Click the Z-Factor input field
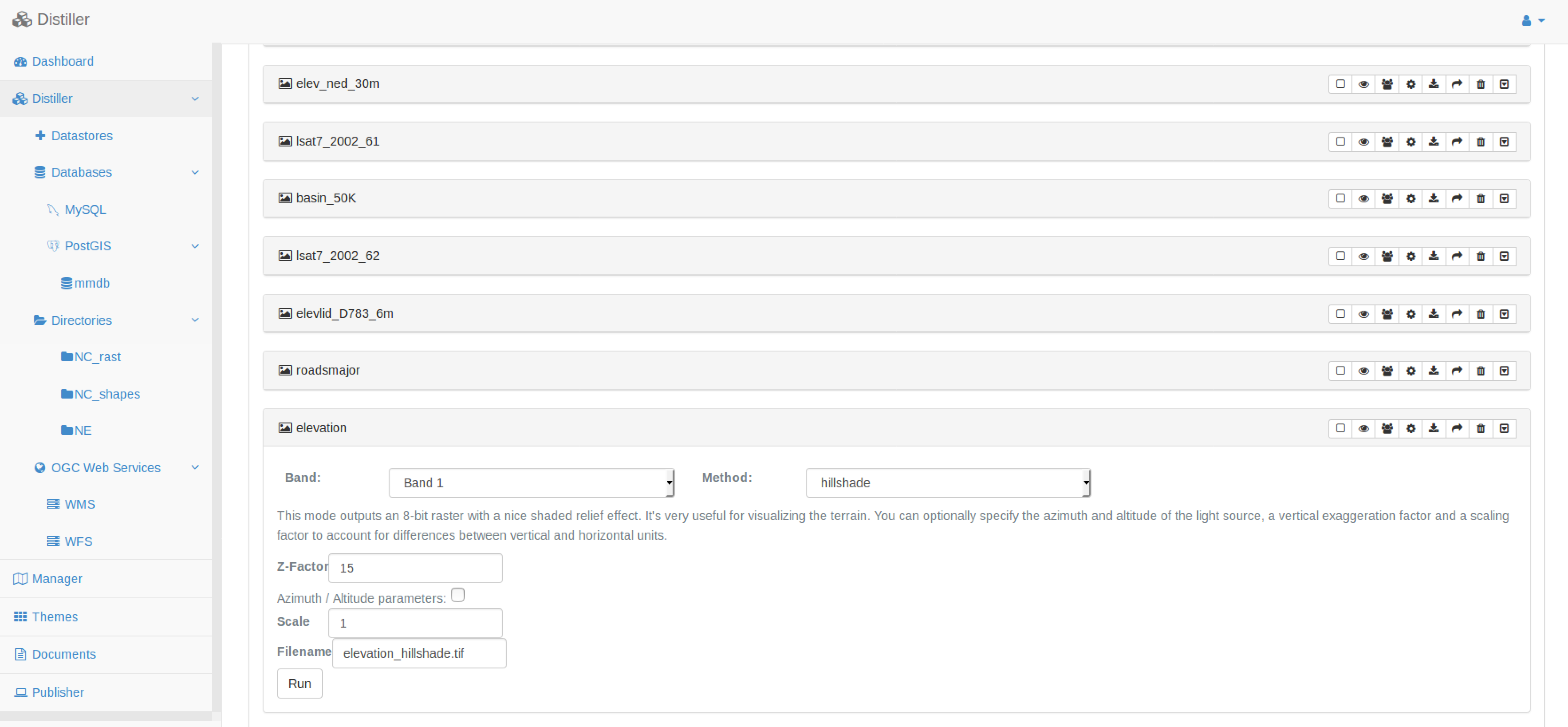1568x727 pixels. tap(415, 568)
